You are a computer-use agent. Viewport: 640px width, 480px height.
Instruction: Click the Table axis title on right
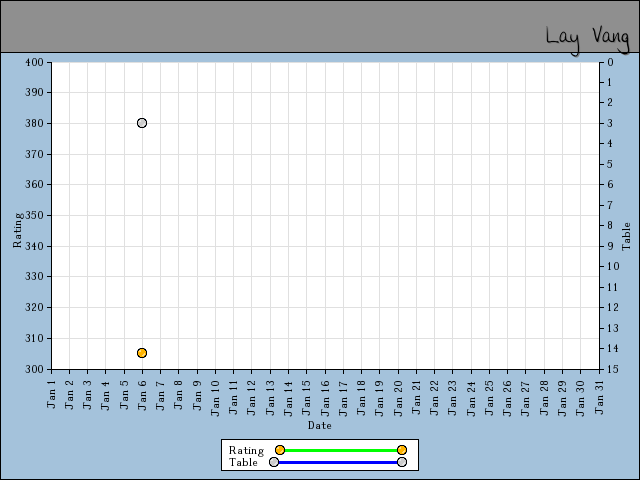point(626,236)
